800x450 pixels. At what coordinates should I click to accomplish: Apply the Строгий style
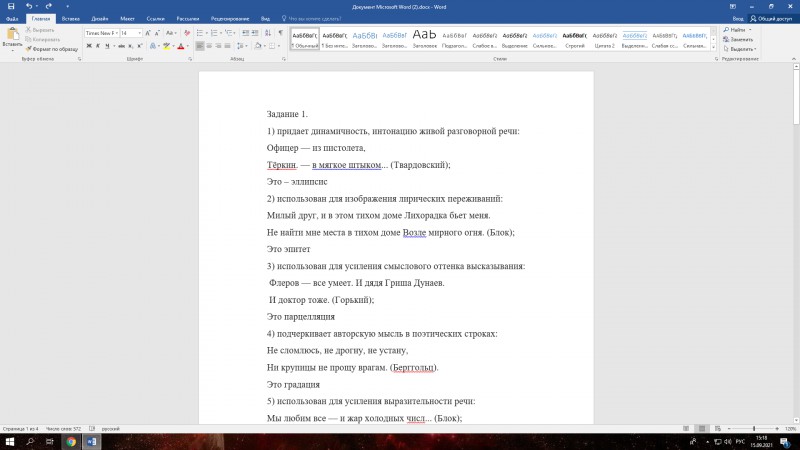click(574, 39)
